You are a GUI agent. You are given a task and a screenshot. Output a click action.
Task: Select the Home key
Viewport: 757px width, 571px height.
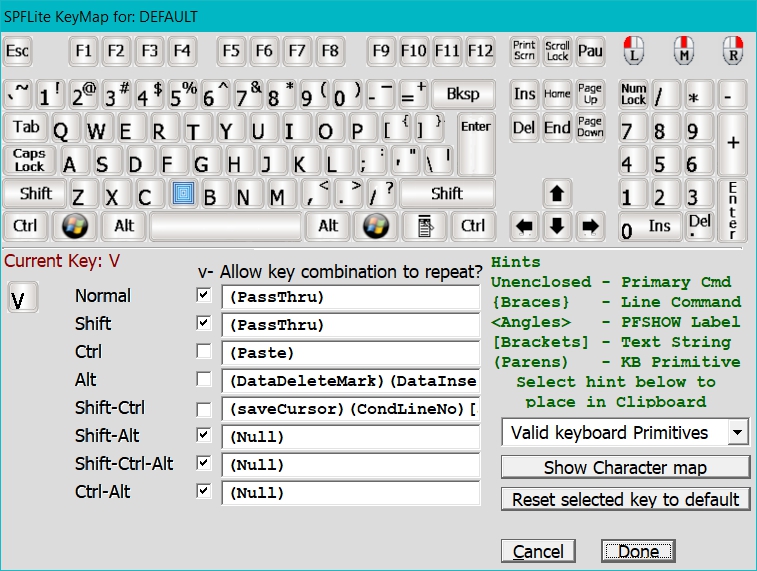point(557,94)
